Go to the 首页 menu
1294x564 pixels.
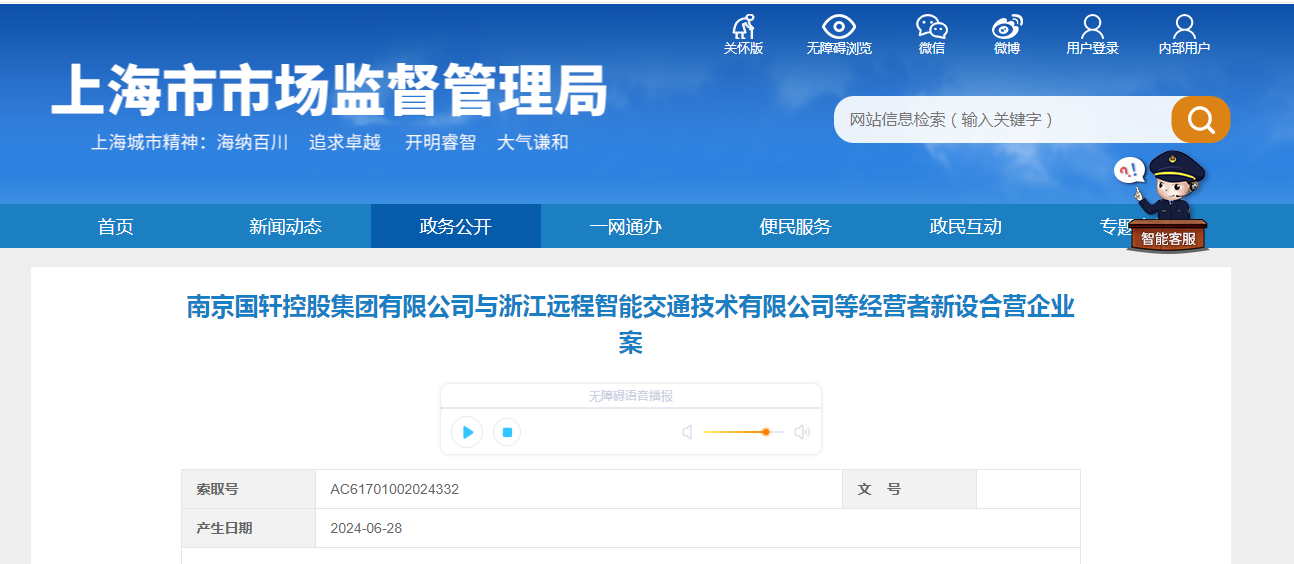click(116, 227)
